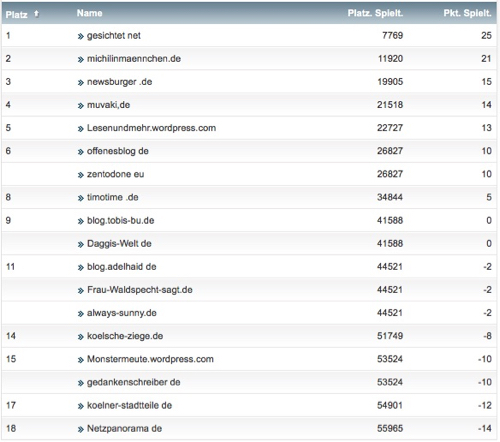500x442 pixels.
Task: Select points value 15 for newsburger
Action: tap(487, 82)
